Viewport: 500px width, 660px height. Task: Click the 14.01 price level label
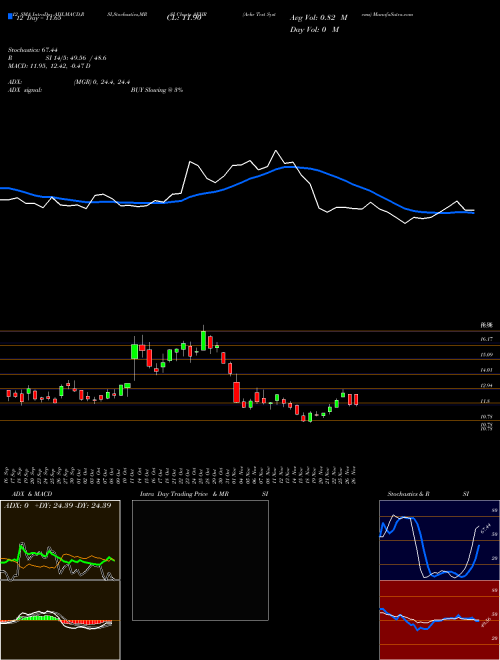(x=487, y=370)
